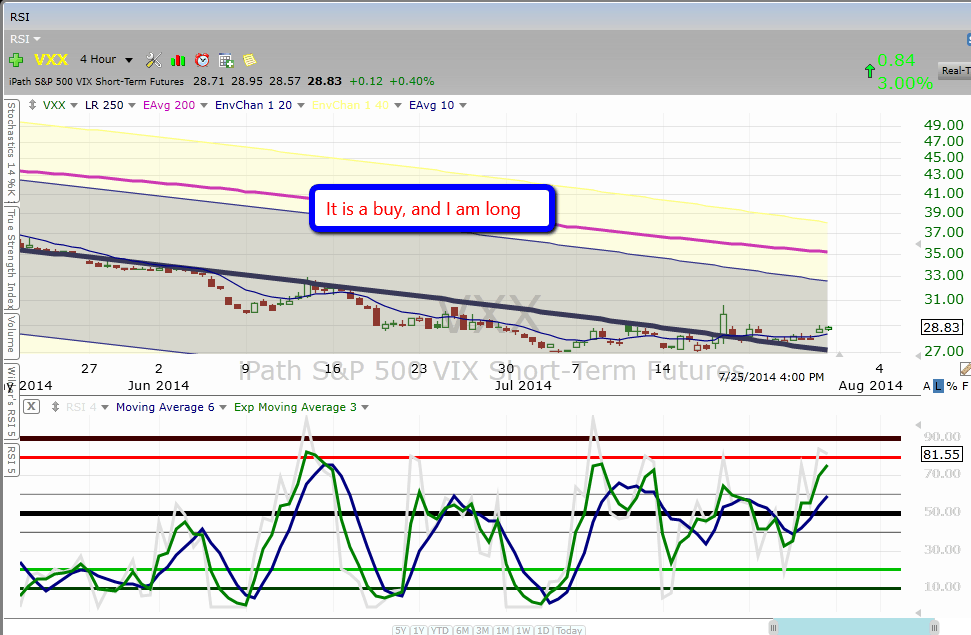Viewport: 971px width, 635px height.
Task: Toggle the A arithmetic scale option
Action: click(926, 386)
